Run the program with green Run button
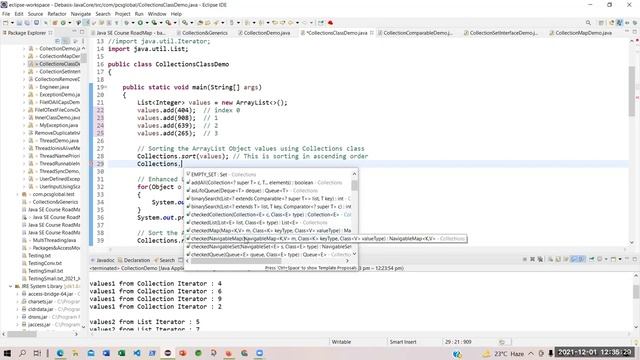 [140, 23]
